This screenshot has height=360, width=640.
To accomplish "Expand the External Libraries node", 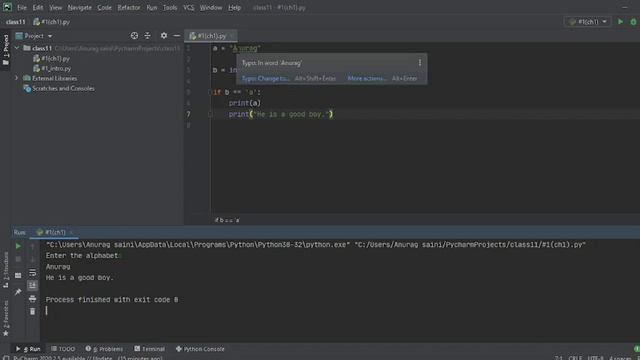I will [17, 78].
